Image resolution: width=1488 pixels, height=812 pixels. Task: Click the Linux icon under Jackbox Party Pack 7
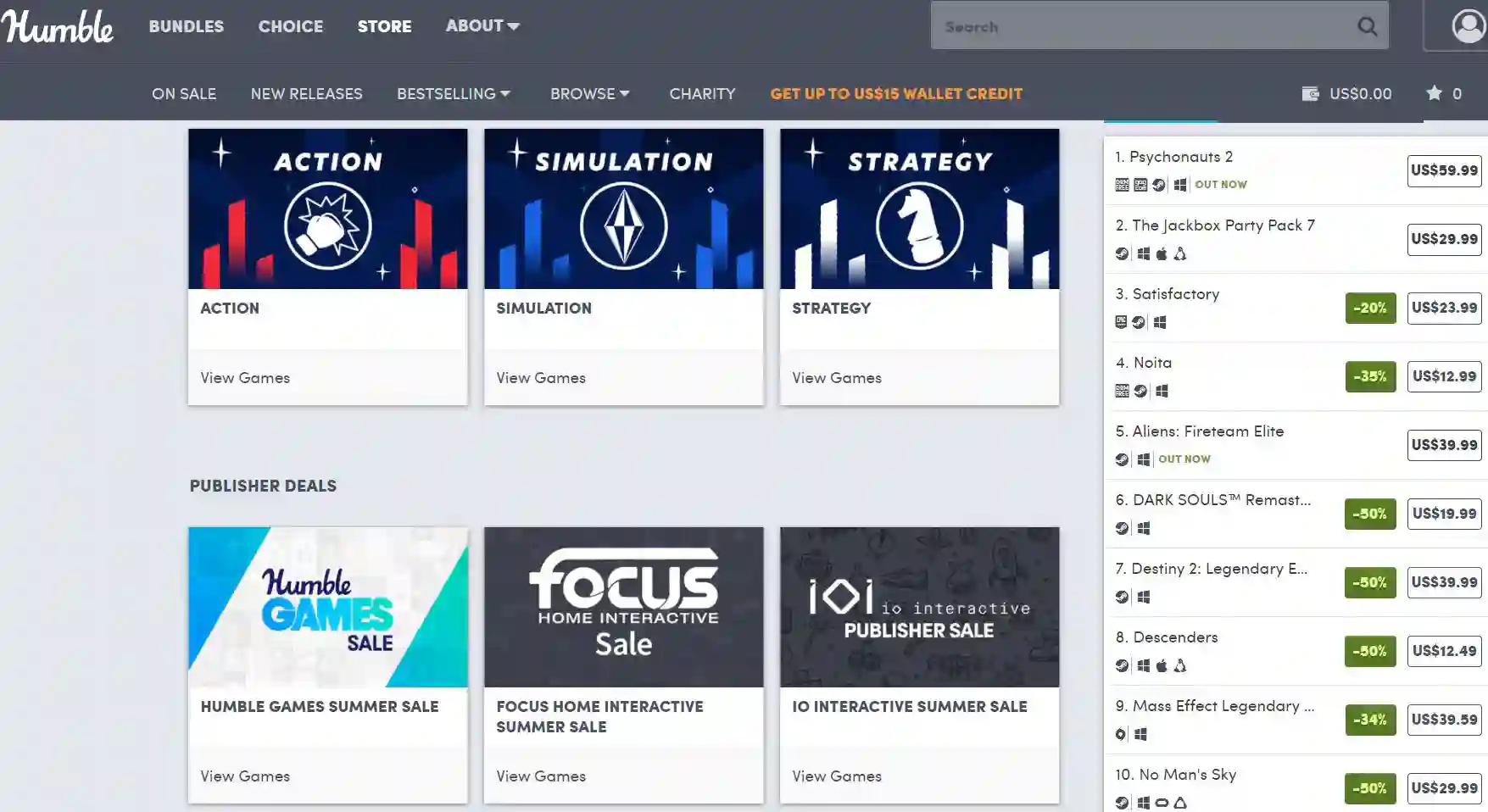click(1180, 253)
